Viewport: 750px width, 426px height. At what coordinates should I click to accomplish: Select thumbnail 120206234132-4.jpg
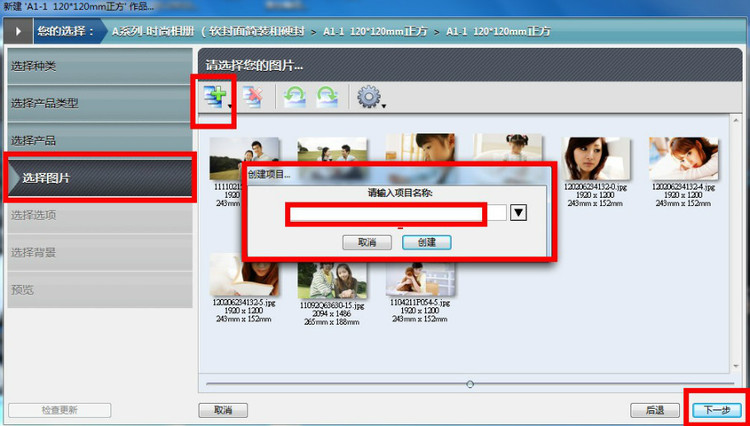(683, 158)
